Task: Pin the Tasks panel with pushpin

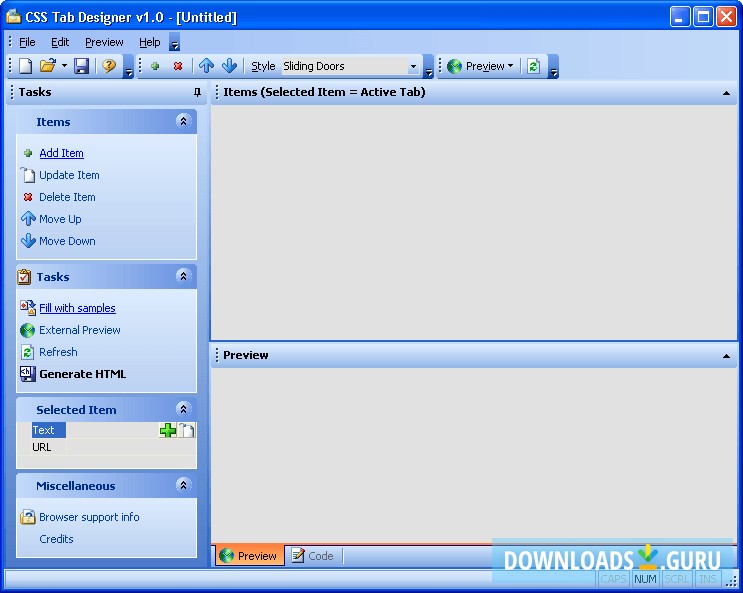Action: click(197, 92)
